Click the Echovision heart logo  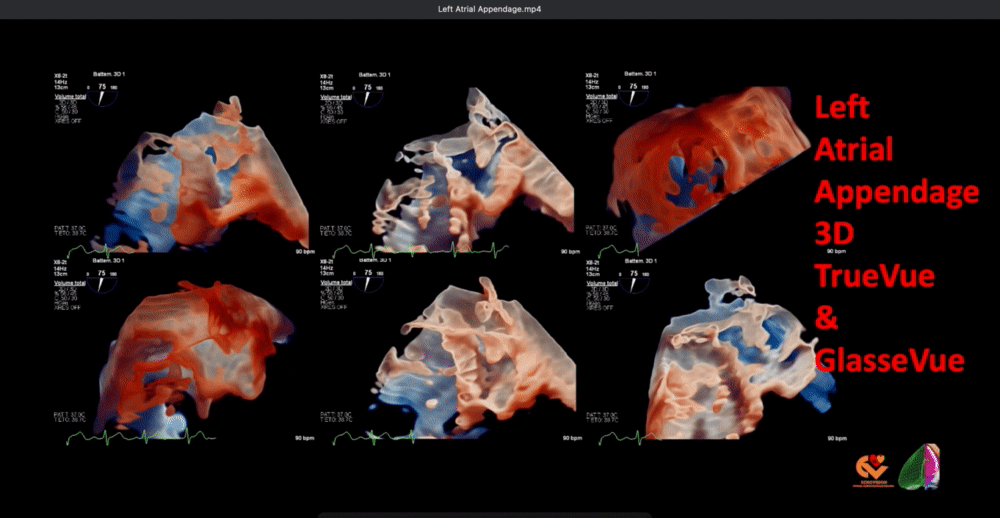[872, 473]
